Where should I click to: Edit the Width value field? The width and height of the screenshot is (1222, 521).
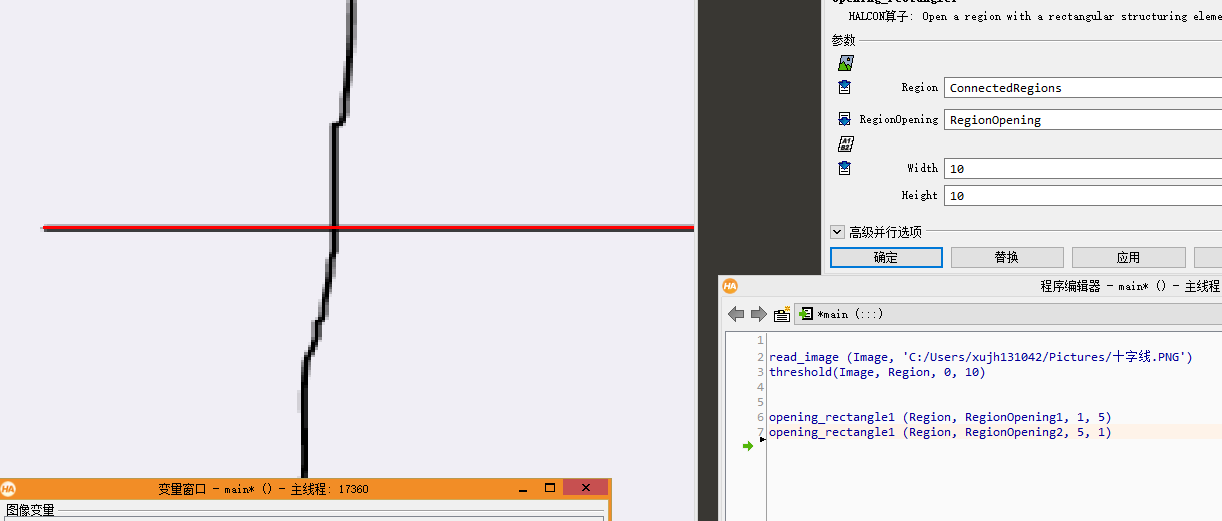point(1083,168)
